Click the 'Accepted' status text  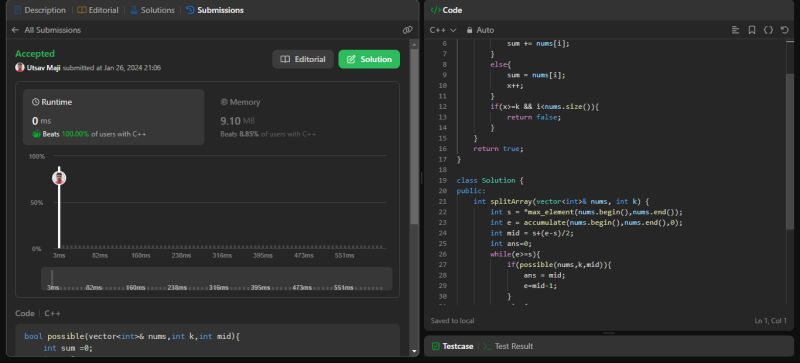35,54
